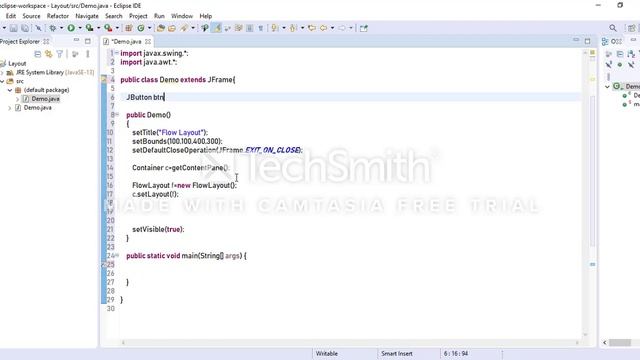The height and width of the screenshot is (360, 640).
Task: Open the Project Explorer filter icon
Action: (x=60, y=54)
